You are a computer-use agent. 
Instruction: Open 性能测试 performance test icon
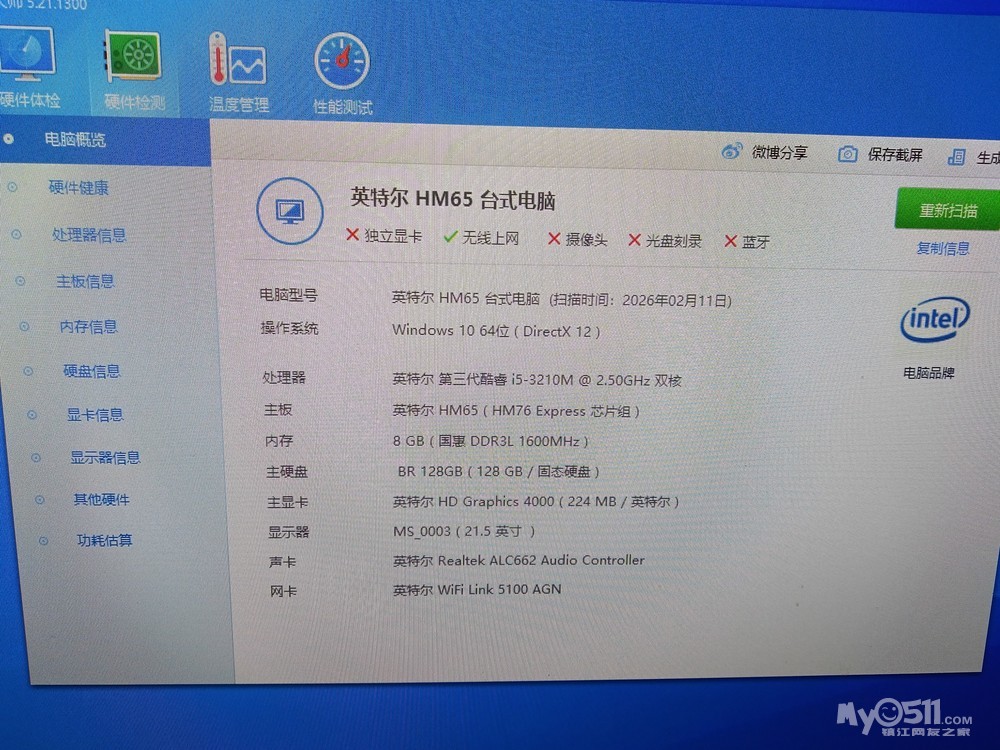click(343, 63)
